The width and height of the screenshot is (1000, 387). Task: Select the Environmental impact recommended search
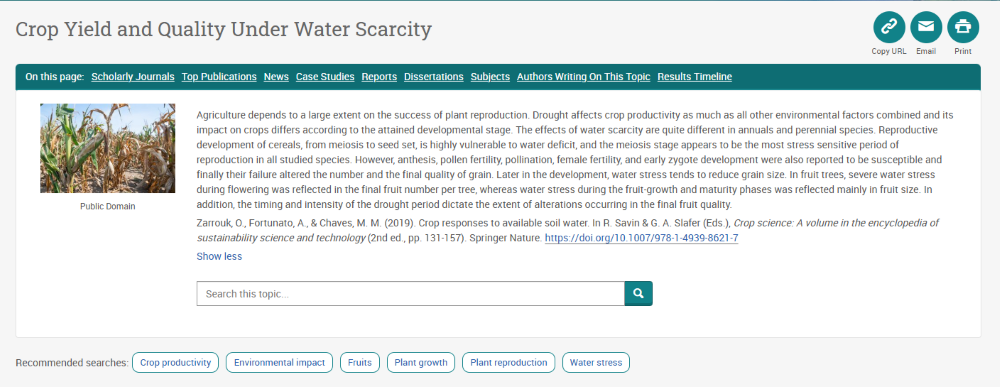279,363
